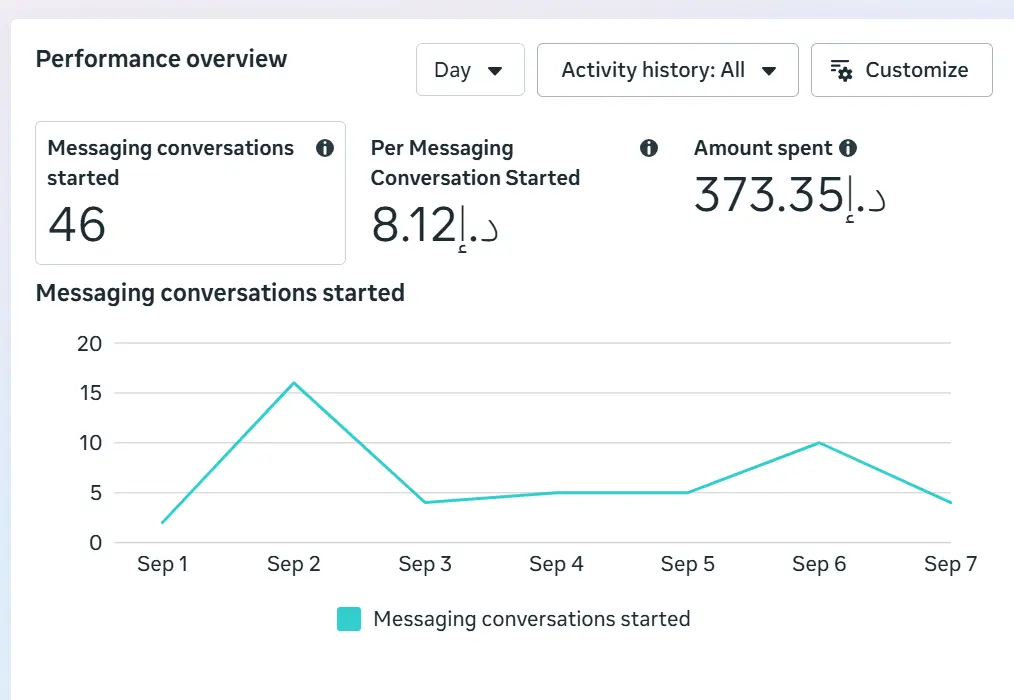Screen dimensions: 1014x700
Task: Click the 46 conversations started value
Action: pos(77,224)
